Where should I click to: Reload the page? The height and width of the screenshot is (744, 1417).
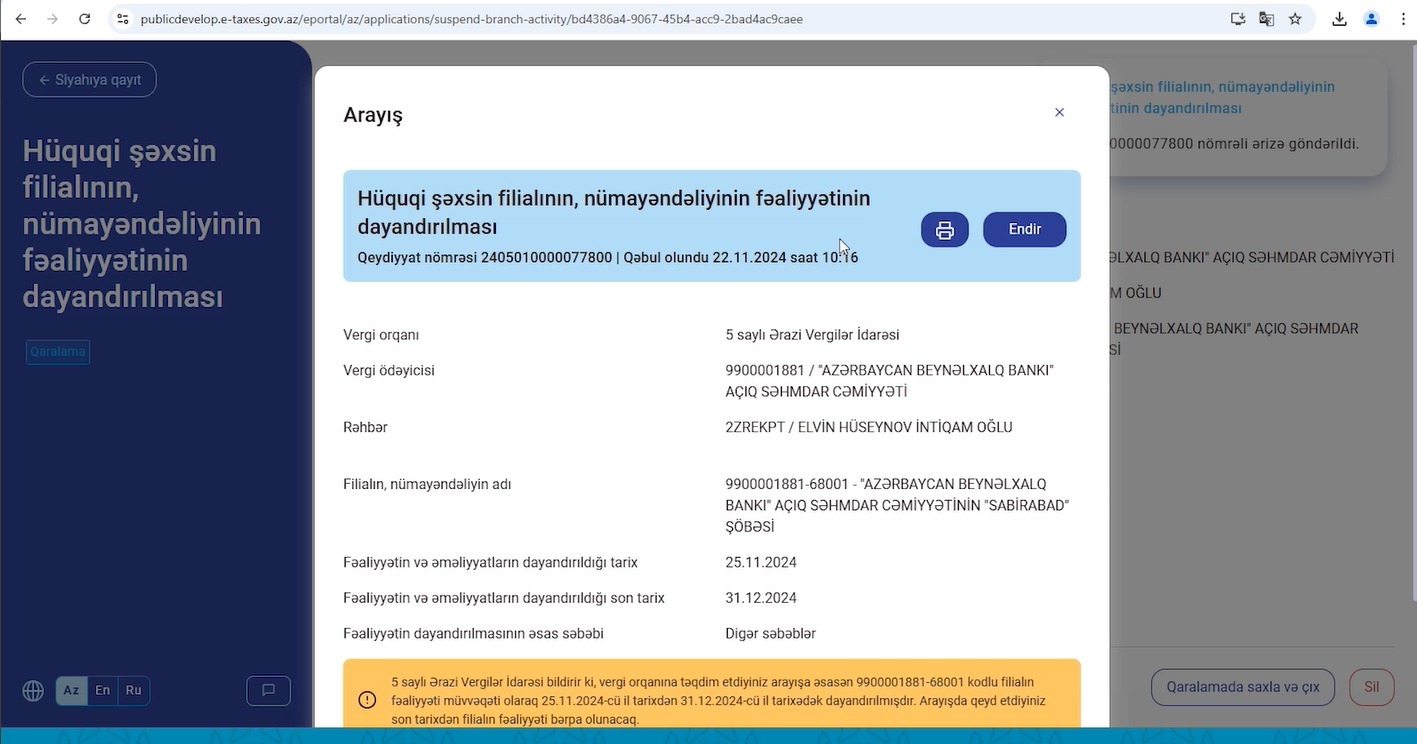[85, 19]
